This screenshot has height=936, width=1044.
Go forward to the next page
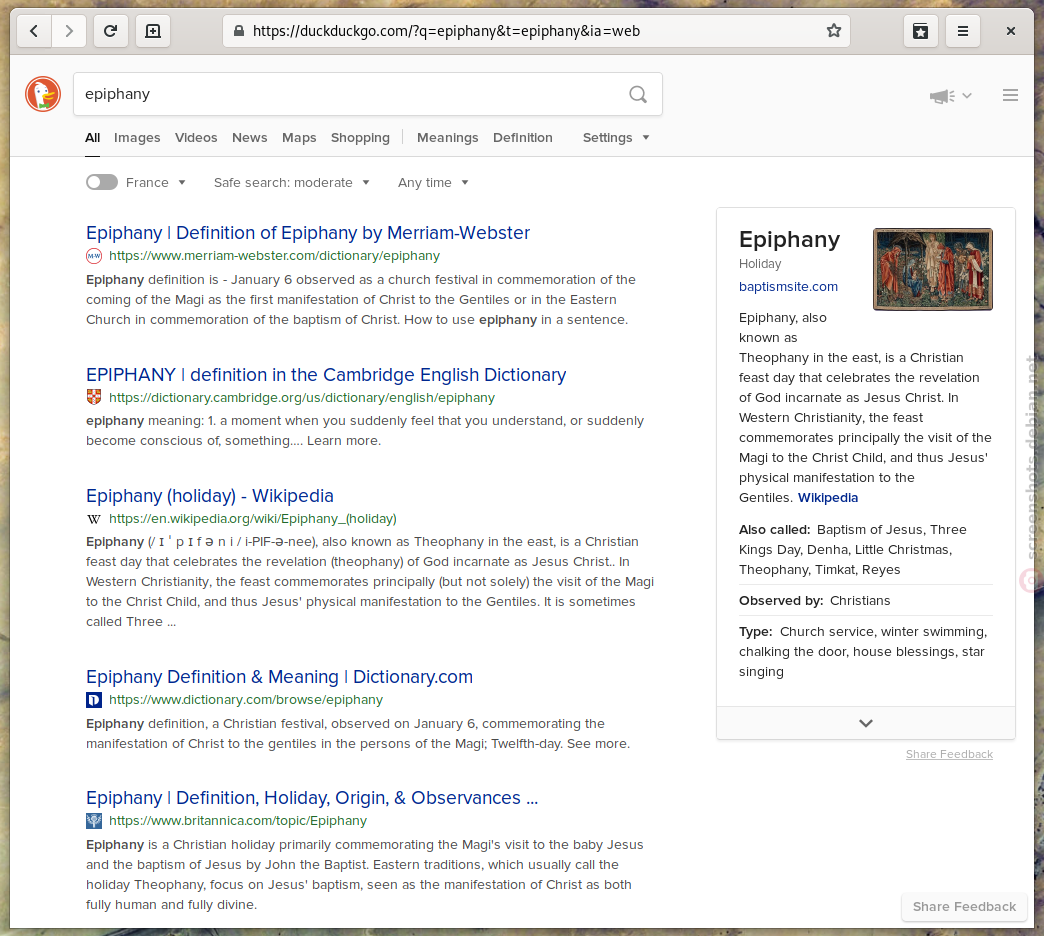pyautogui.click(x=69, y=31)
